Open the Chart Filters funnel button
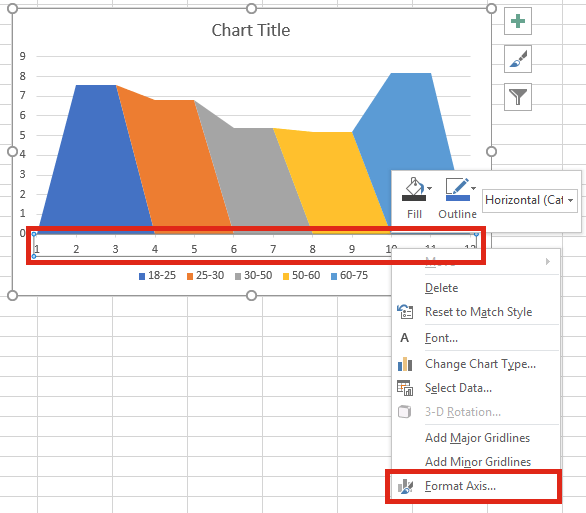The height and width of the screenshot is (513, 586). coord(518,97)
